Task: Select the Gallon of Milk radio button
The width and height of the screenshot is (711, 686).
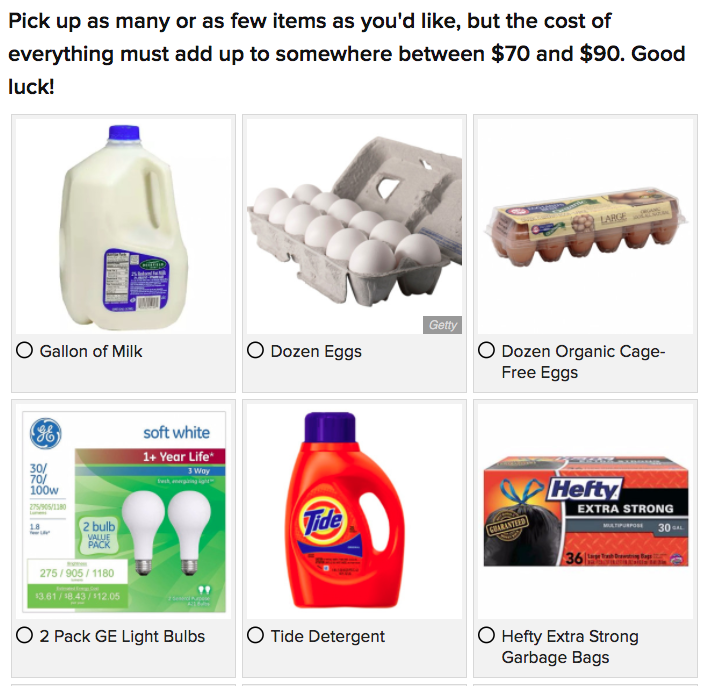Action: 25,351
